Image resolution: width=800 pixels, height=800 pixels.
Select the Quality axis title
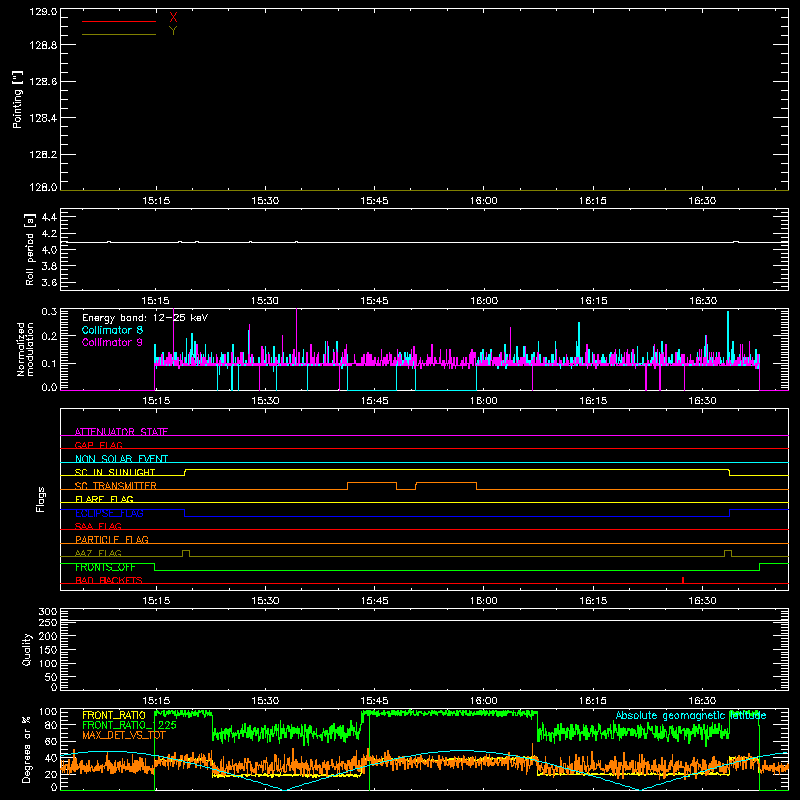click(27, 649)
